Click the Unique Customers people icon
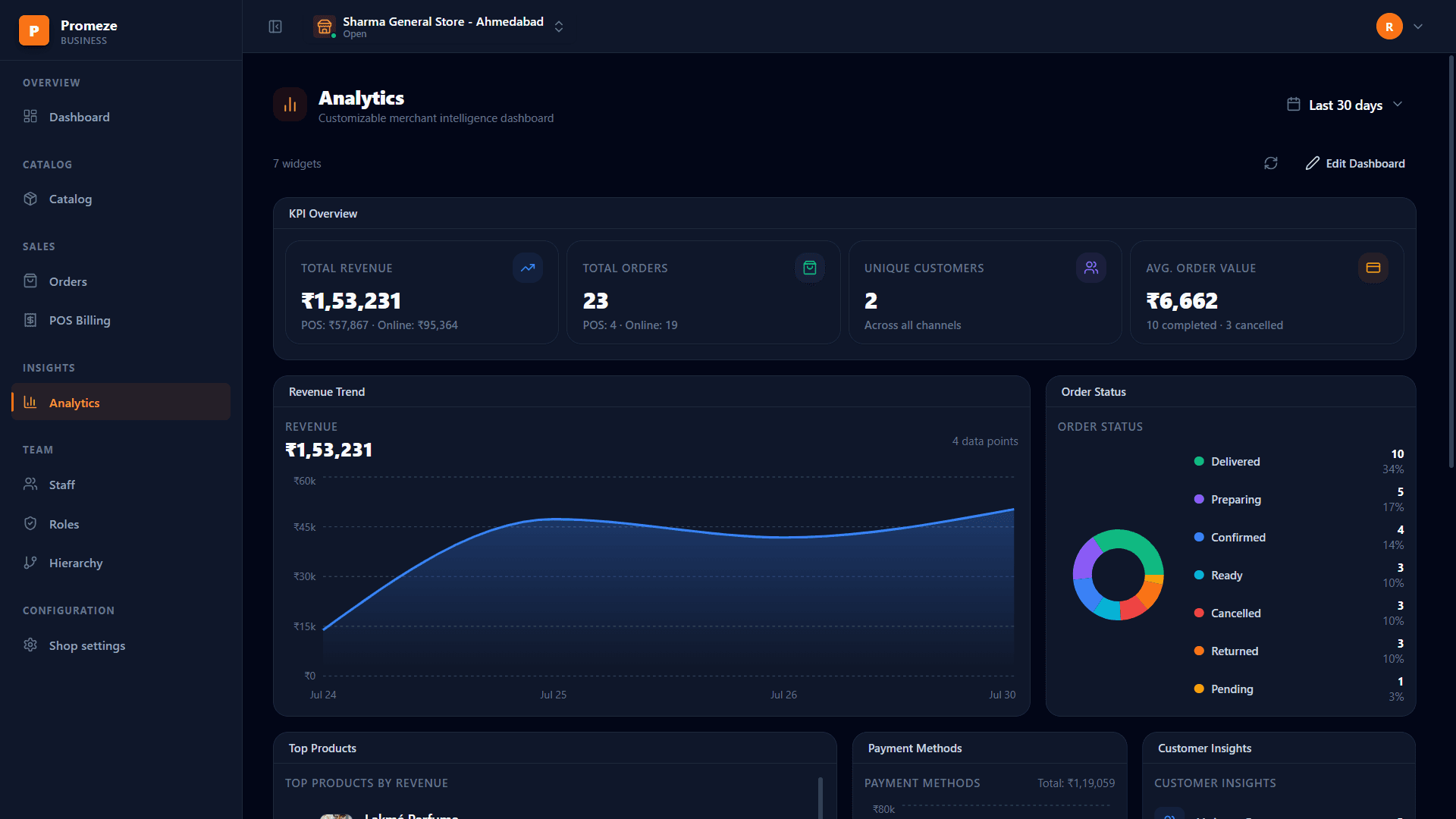Image resolution: width=1456 pixels, height=819 pixels. point(1091,268)
